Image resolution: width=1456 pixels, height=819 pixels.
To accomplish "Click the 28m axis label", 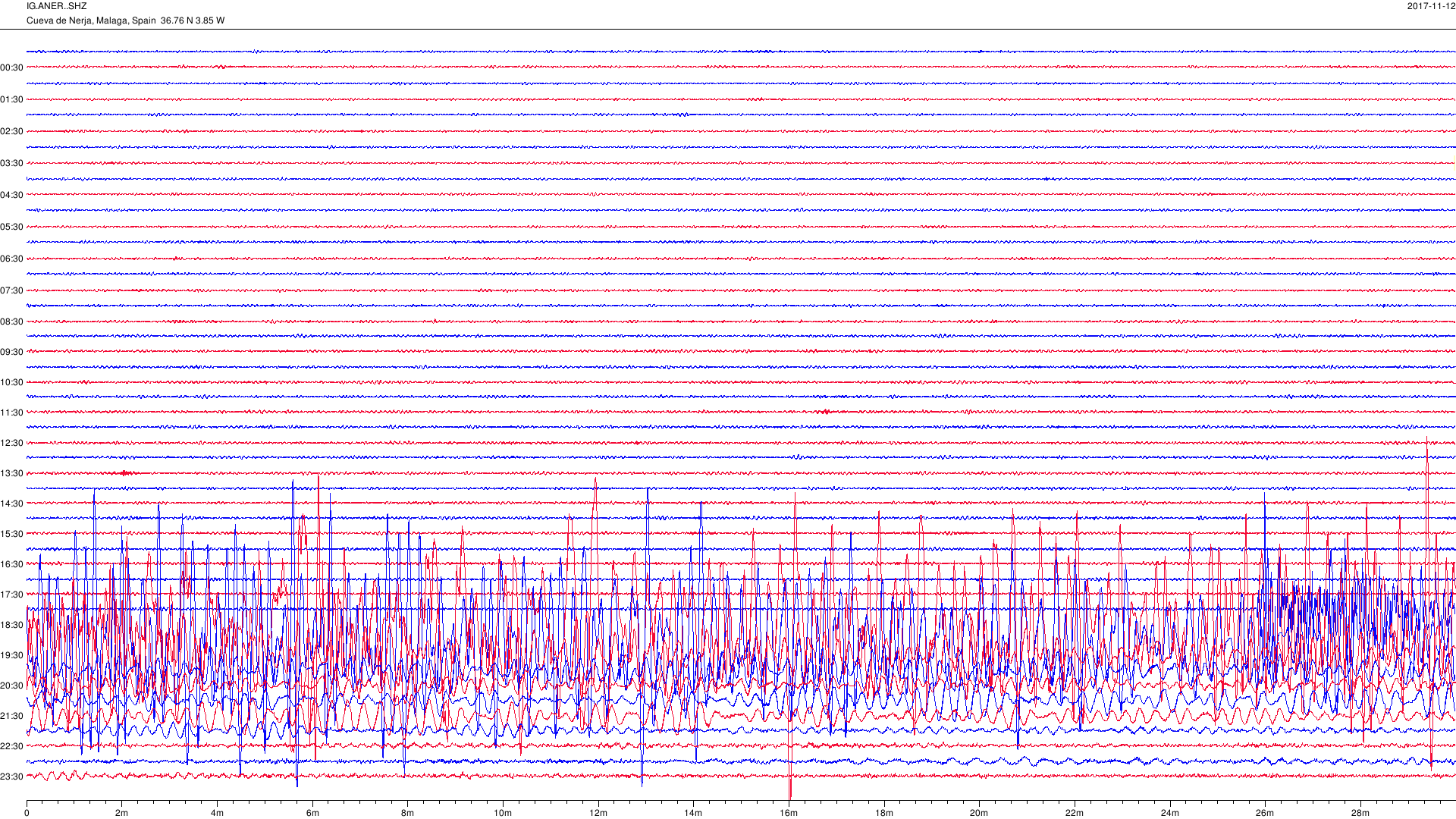I will (x=1360, y=813).
